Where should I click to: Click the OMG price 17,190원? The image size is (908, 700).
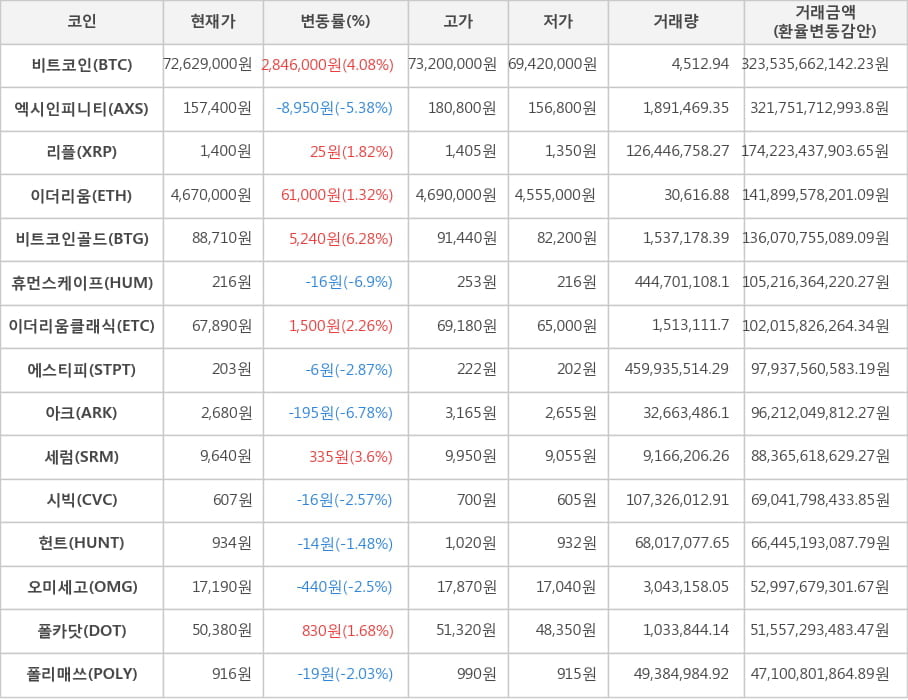coord(222,587)
